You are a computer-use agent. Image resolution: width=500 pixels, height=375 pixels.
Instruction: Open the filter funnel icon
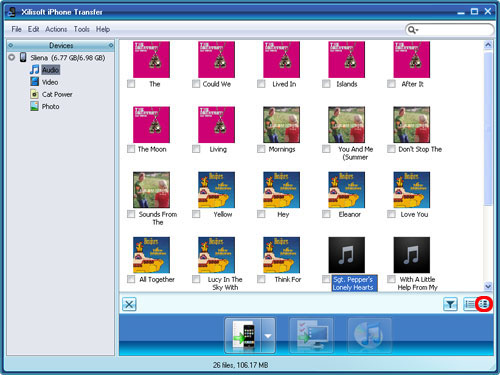click(x=450, y=304)
